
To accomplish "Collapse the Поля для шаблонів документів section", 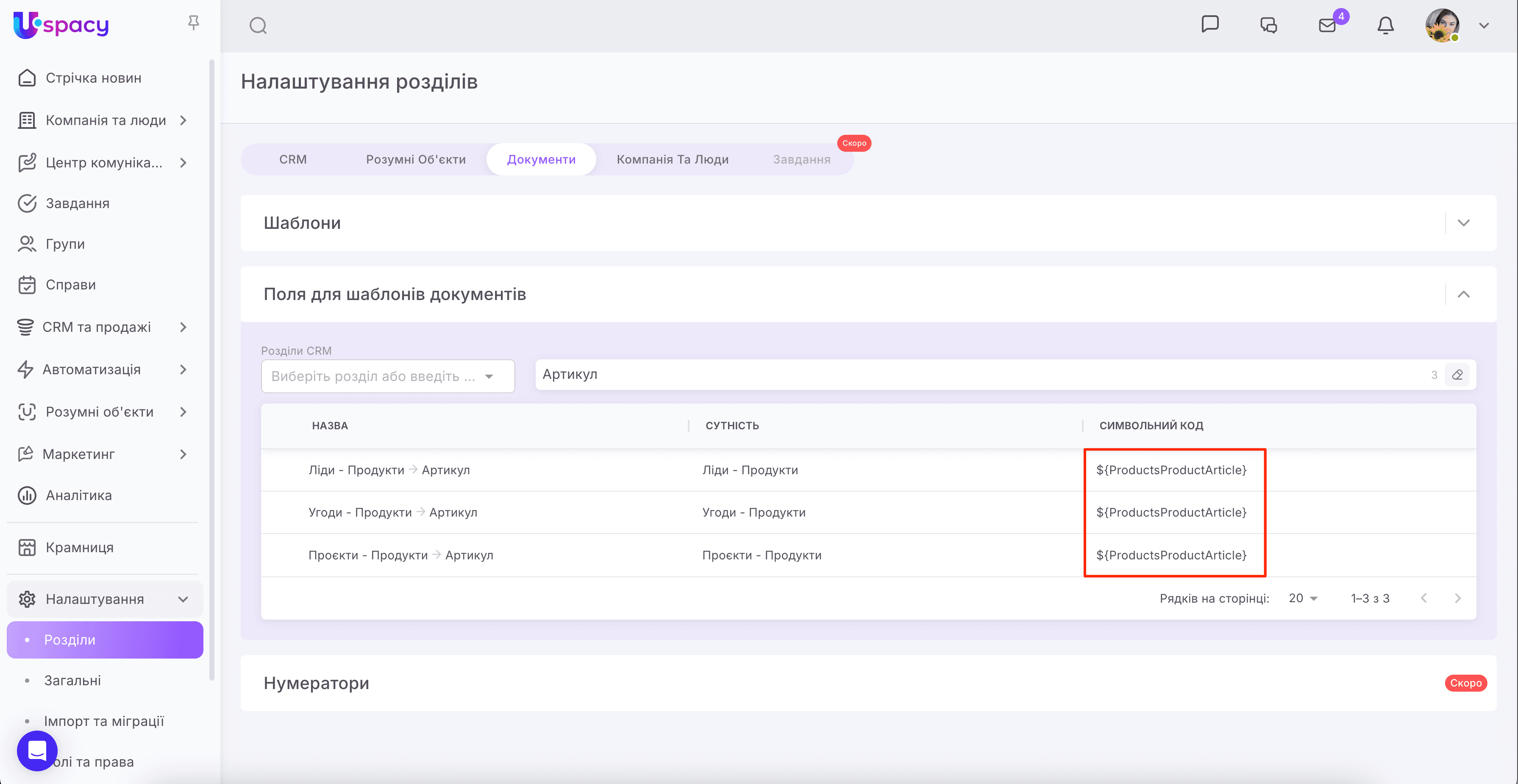I will point(1463,294).
